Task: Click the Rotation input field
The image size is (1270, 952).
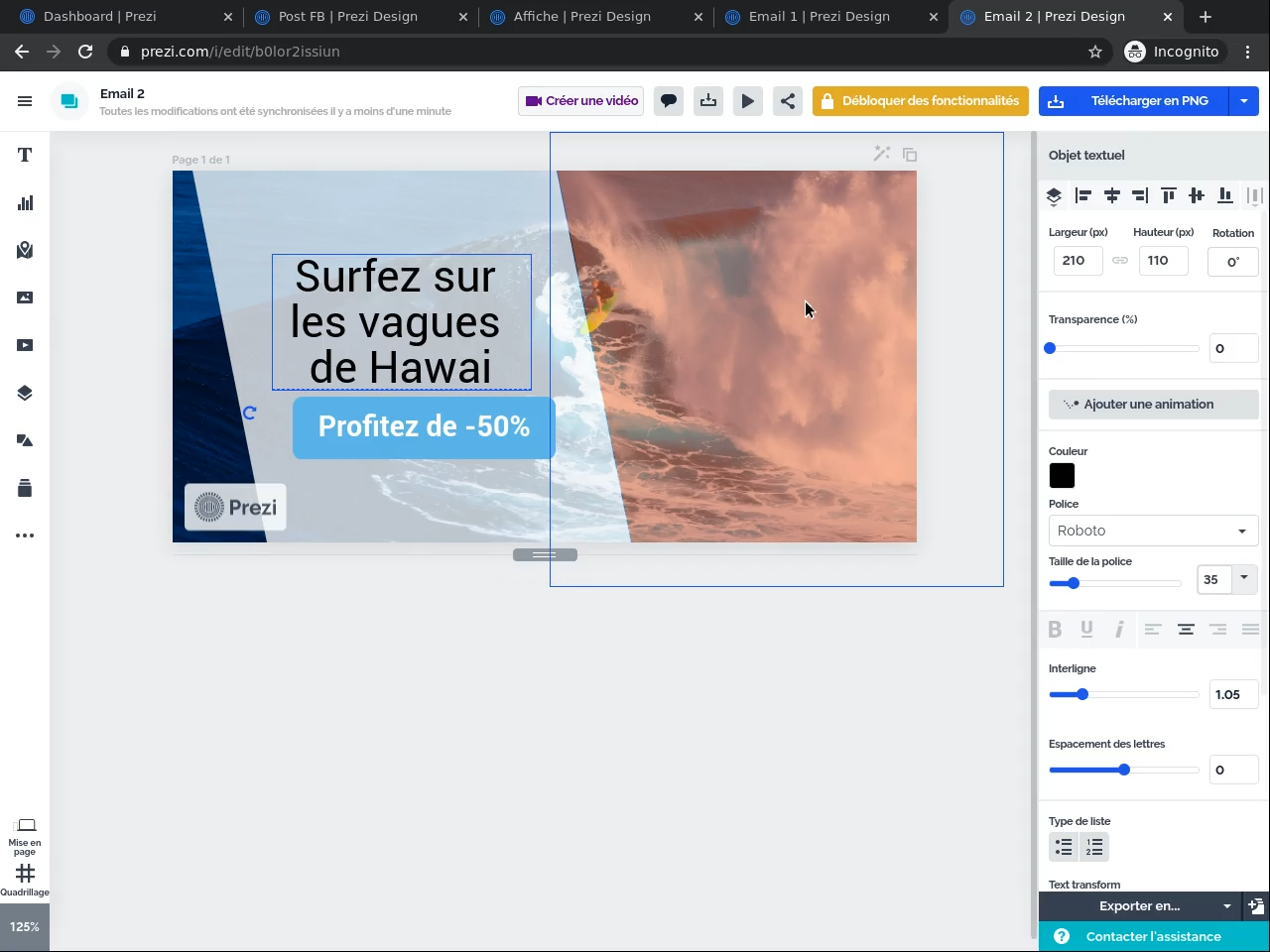Action: (x=1233, y=262)
